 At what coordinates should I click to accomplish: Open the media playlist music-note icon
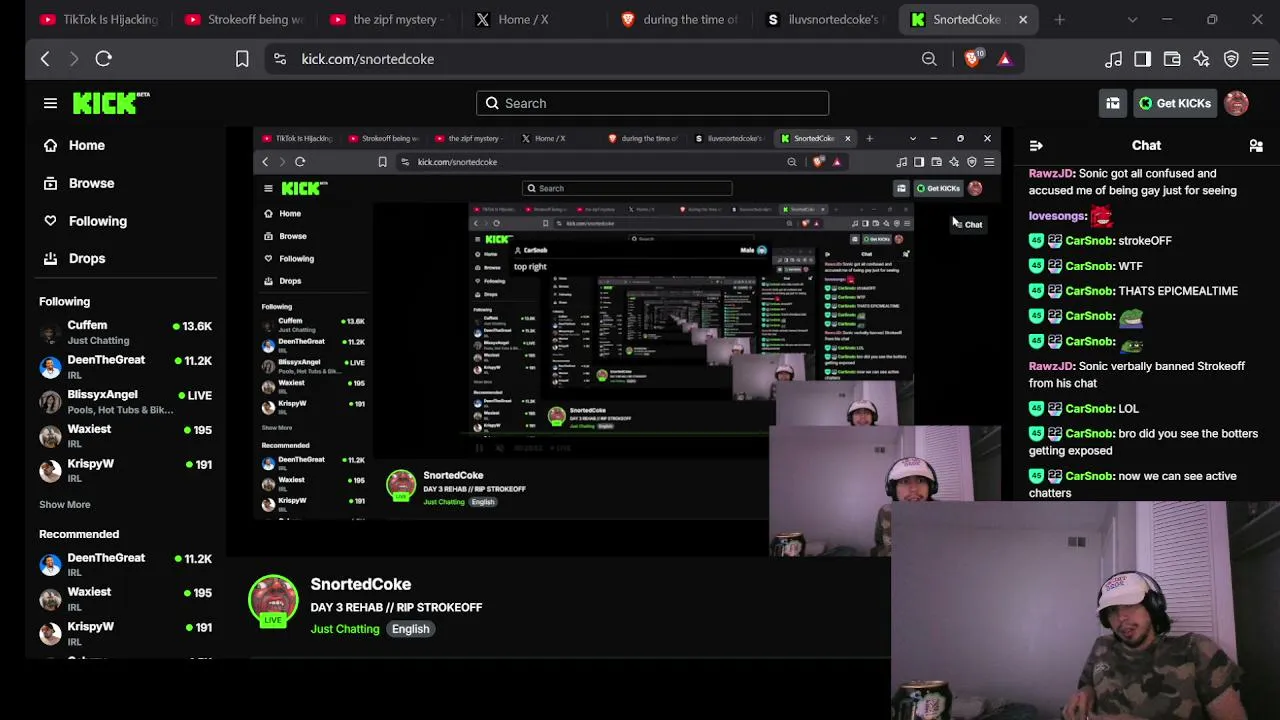coord(1113,59)
